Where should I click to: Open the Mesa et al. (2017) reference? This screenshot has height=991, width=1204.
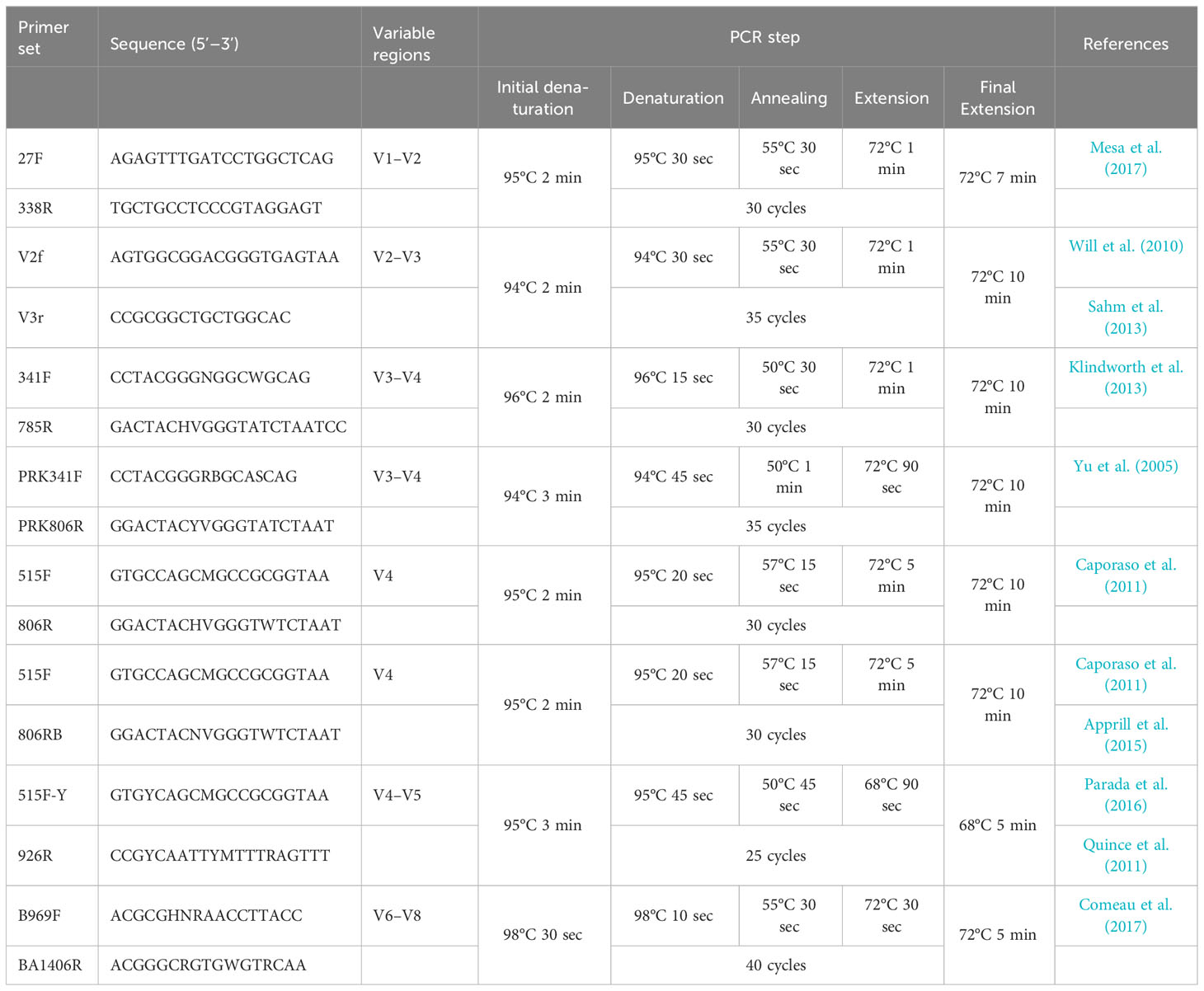pos(1126,158)
